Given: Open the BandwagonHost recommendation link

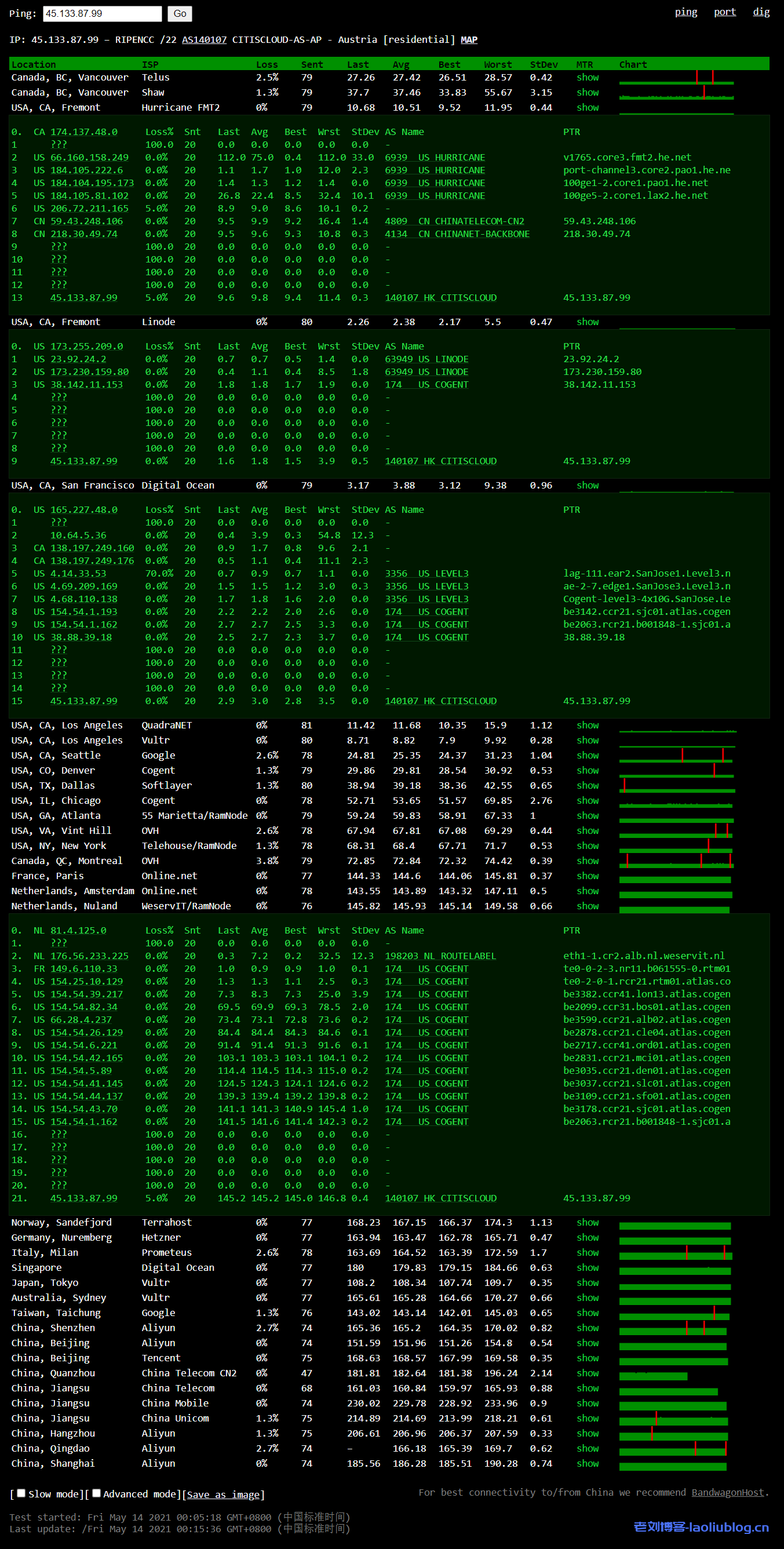Looking at the screenshot, I should point(727,1492).
